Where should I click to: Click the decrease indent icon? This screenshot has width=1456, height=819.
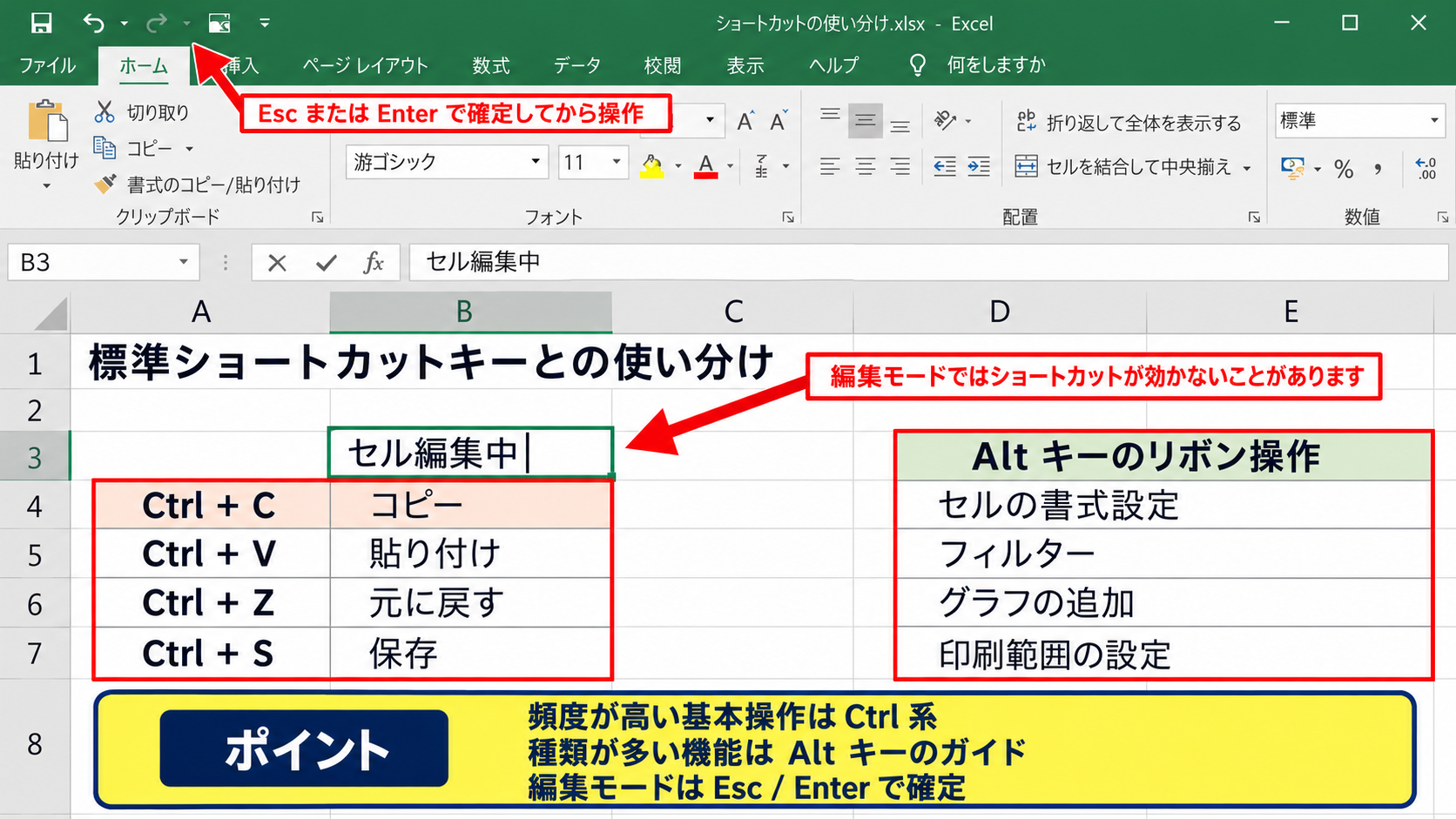click(945, 165)
